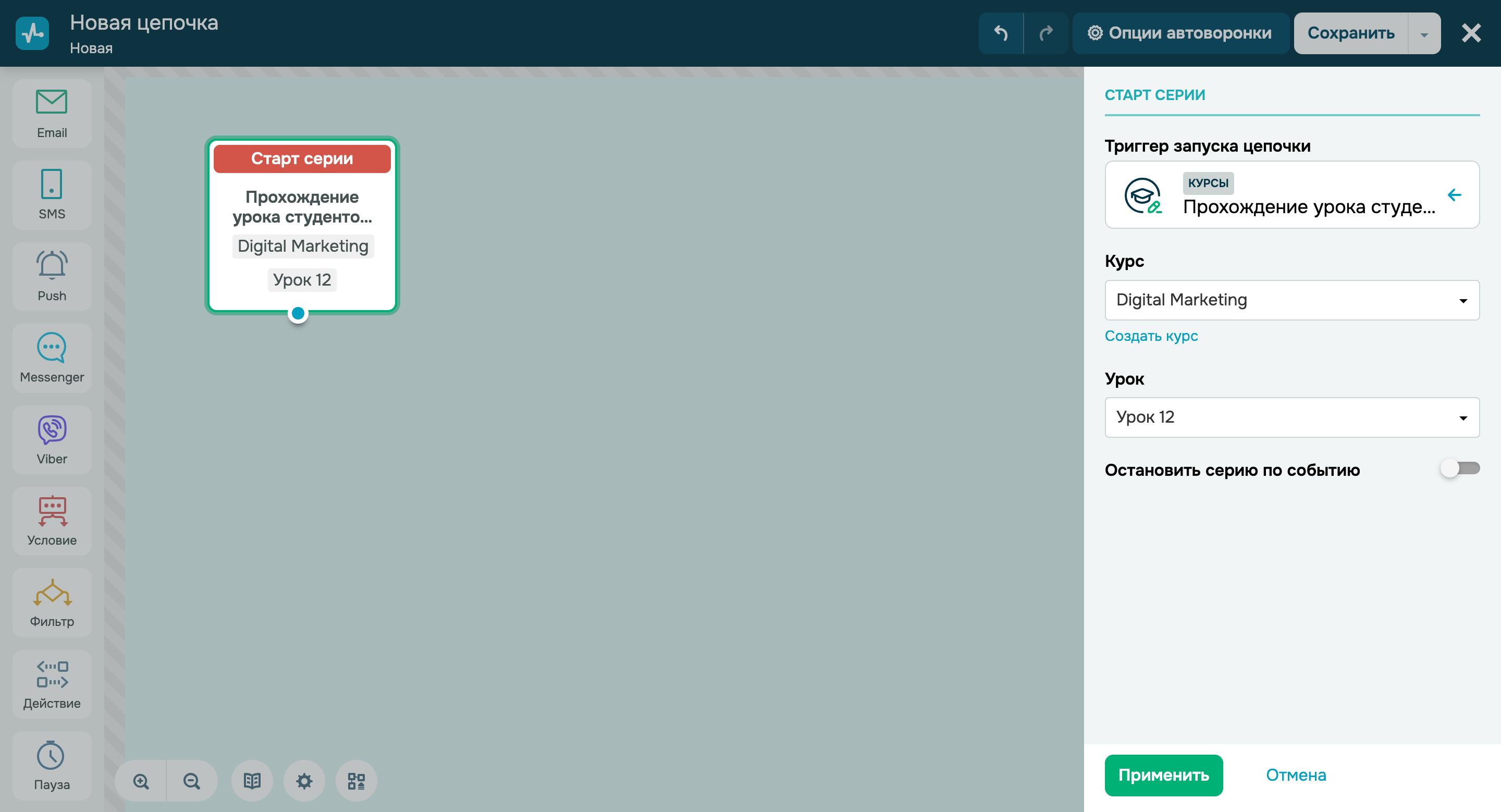Open the СТАРТ СЕРИИ tab
The width and height of the screenshot is (1501, 812).
(1154, 95)
